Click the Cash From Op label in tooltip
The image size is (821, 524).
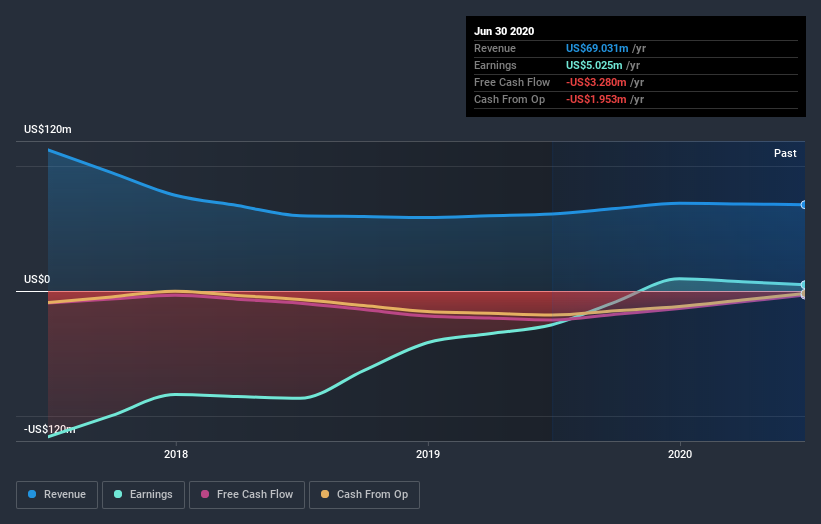pyautogui.click(x=509, y=99)
